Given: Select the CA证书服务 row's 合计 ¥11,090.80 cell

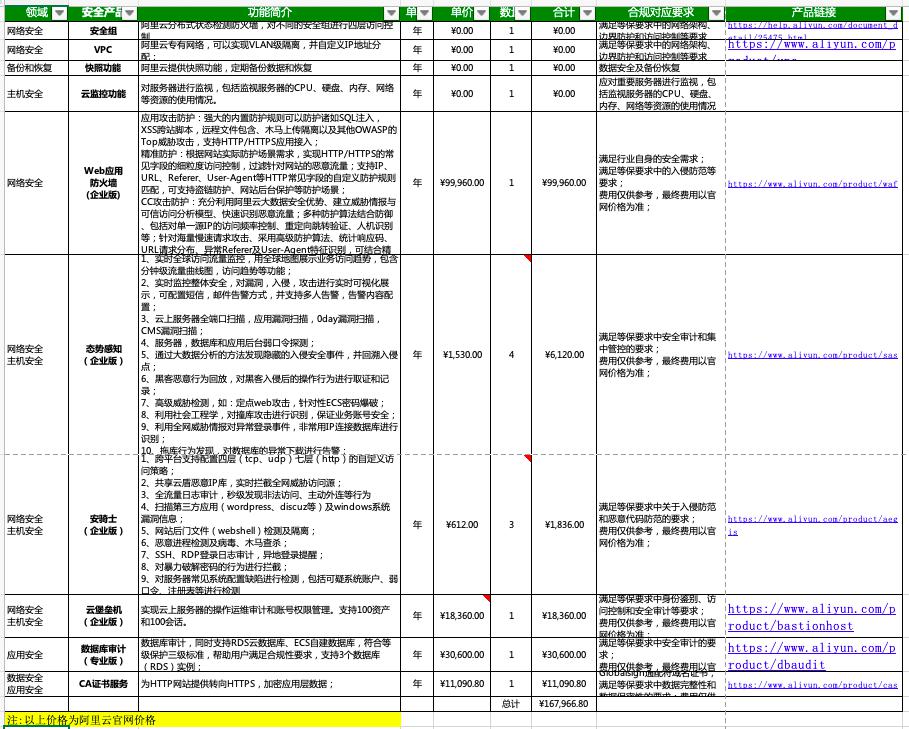Looking at the screenshot, I should pyautogui.click(x=563, y=684).
